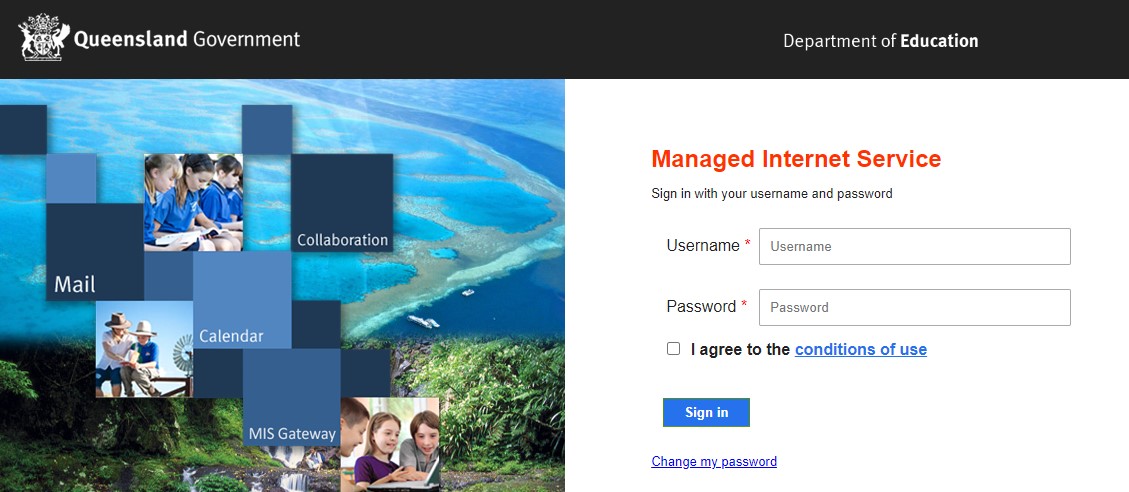Click into the Username input field

pyautogui.click(x=914, y=246)
